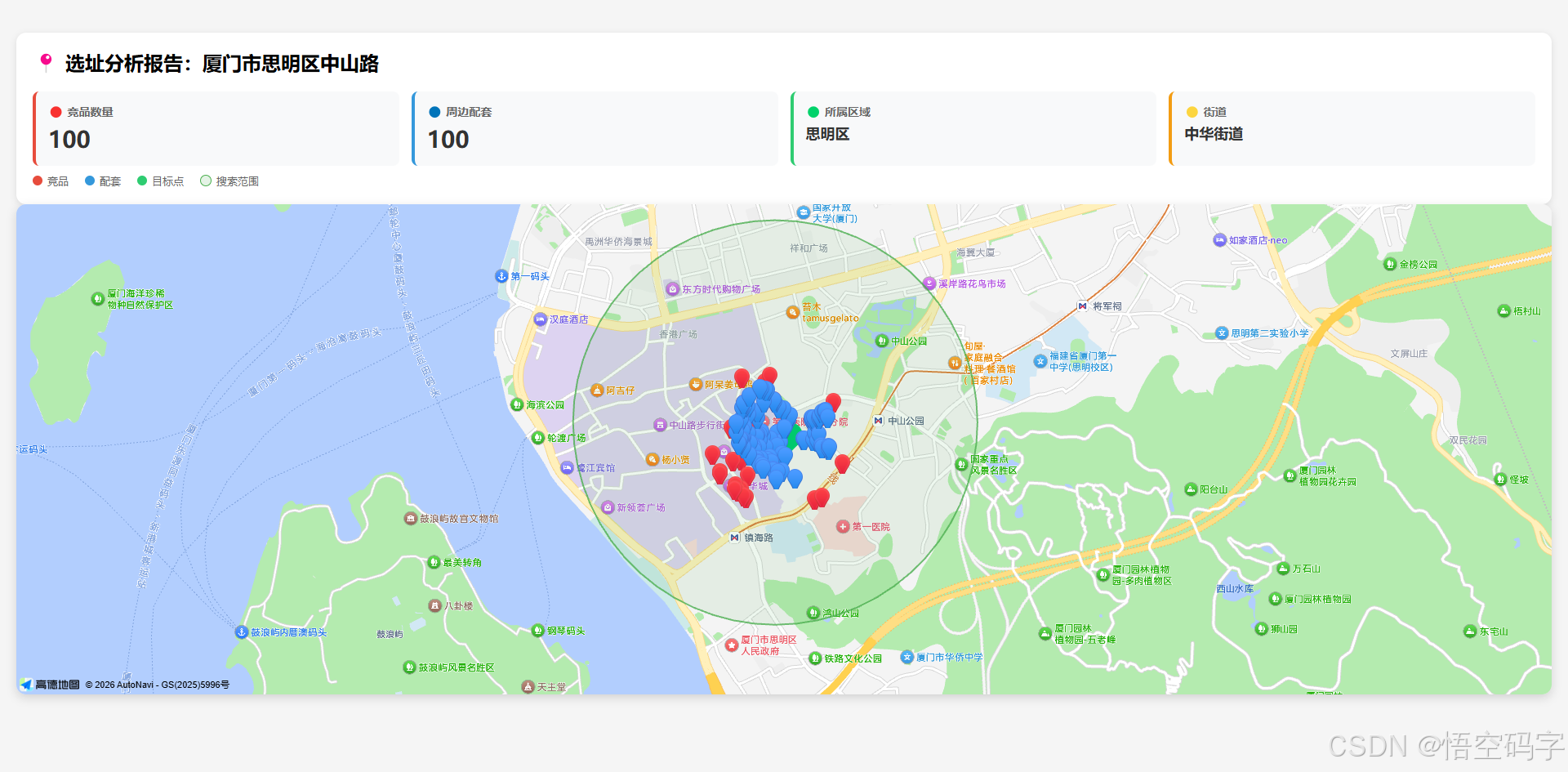Click the 钢琴码头 icon

pyautogui.click(x=537, y=631)
